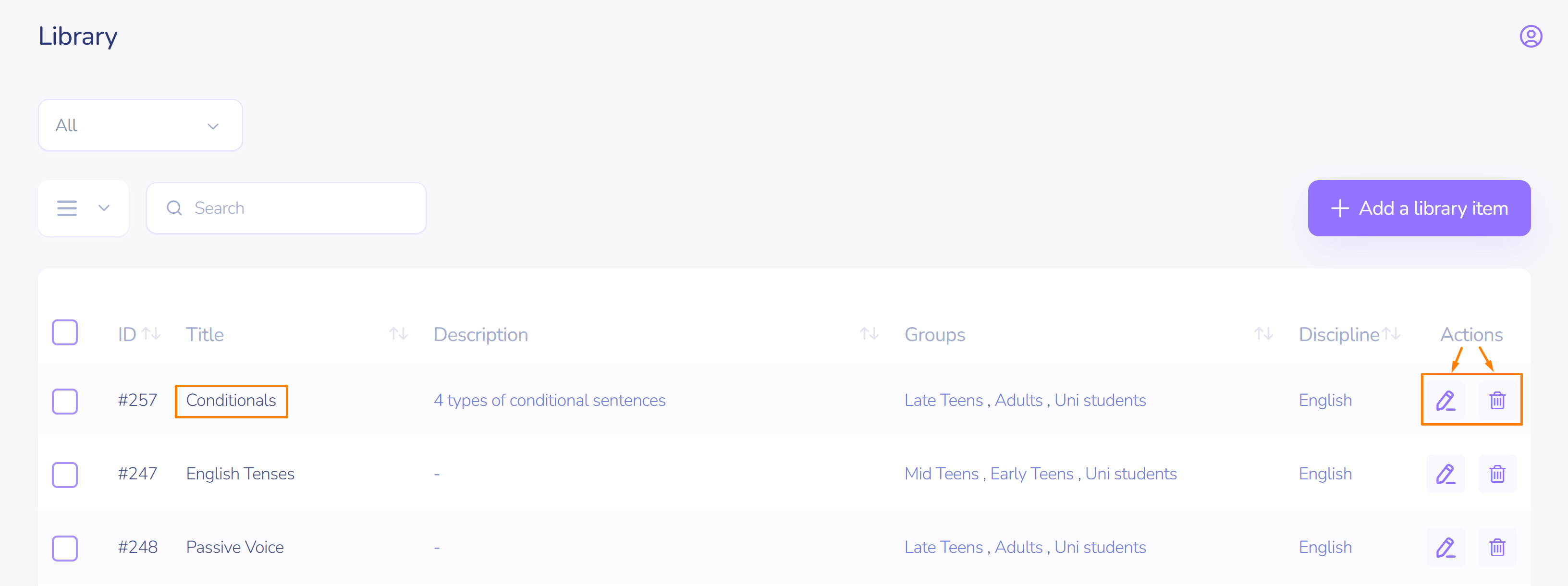
Task: Check the Passive Voice row checkbox
Action: 64,548
